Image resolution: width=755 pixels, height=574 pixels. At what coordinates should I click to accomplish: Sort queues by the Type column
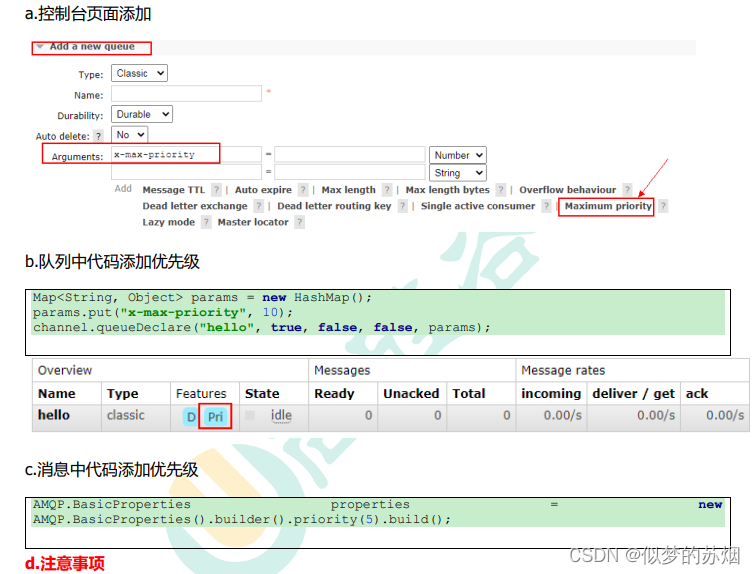(123, 394)
